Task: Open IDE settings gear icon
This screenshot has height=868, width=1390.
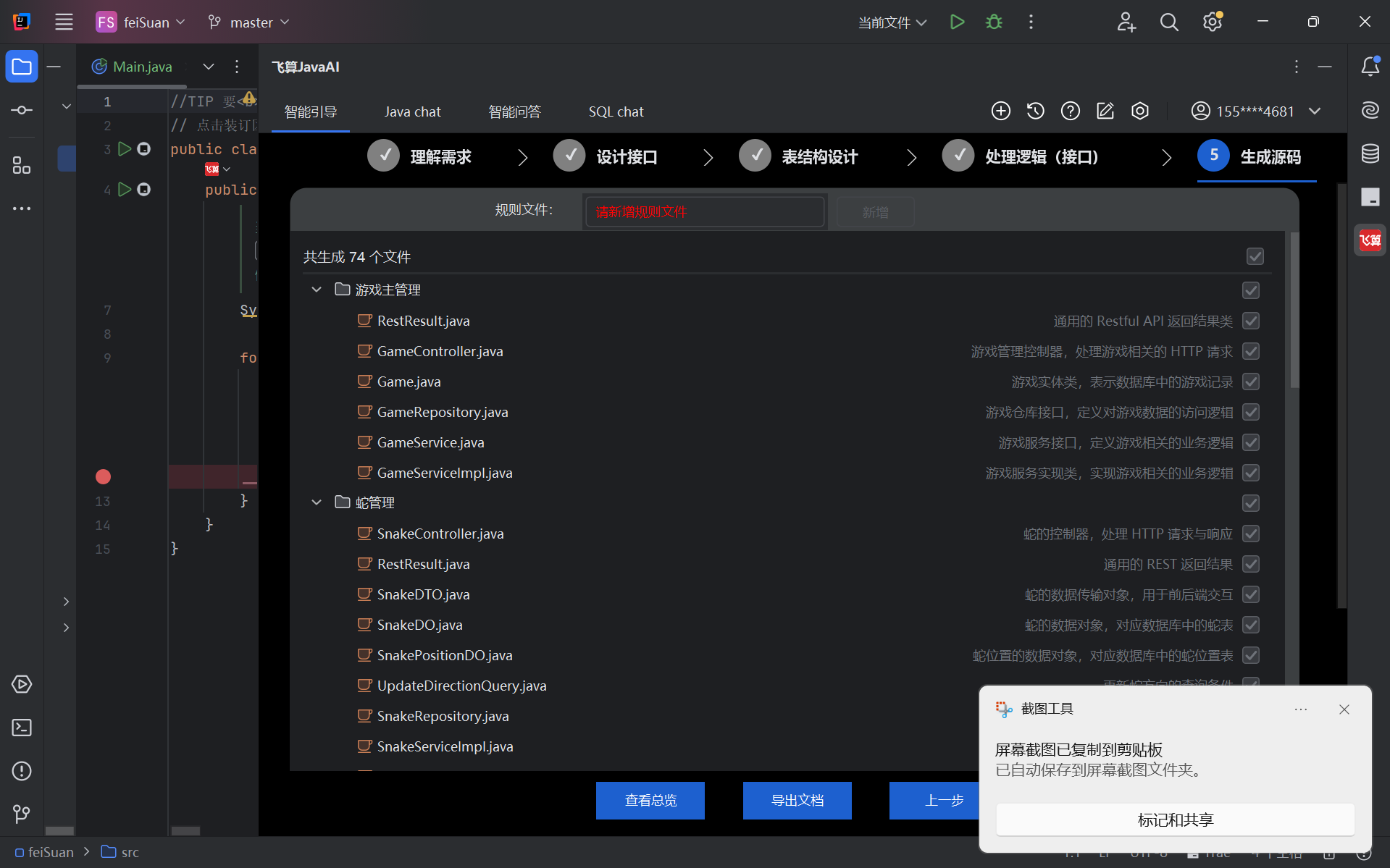Action: (1213, 22)
